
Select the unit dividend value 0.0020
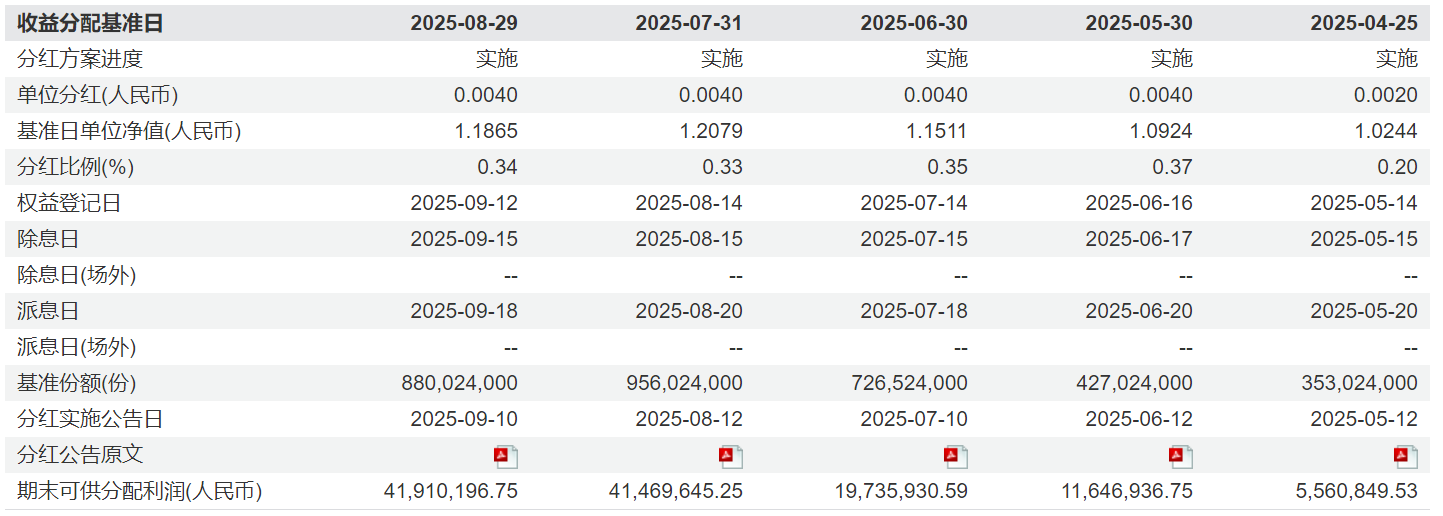coord(1386,95)
